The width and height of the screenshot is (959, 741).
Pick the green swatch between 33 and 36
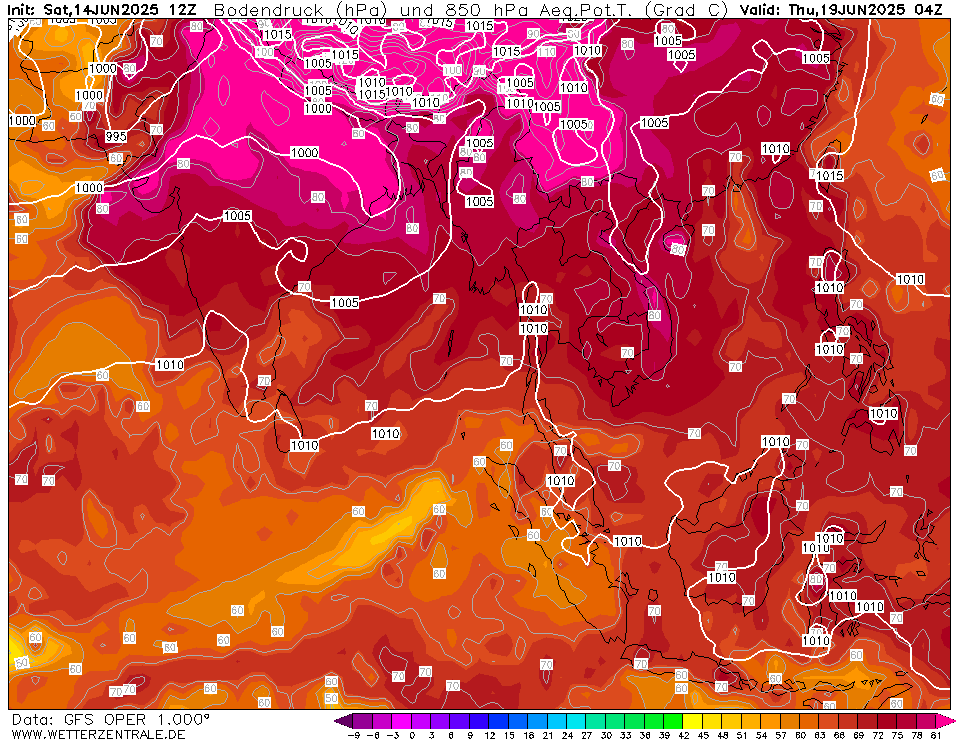[x=635, y=720]
